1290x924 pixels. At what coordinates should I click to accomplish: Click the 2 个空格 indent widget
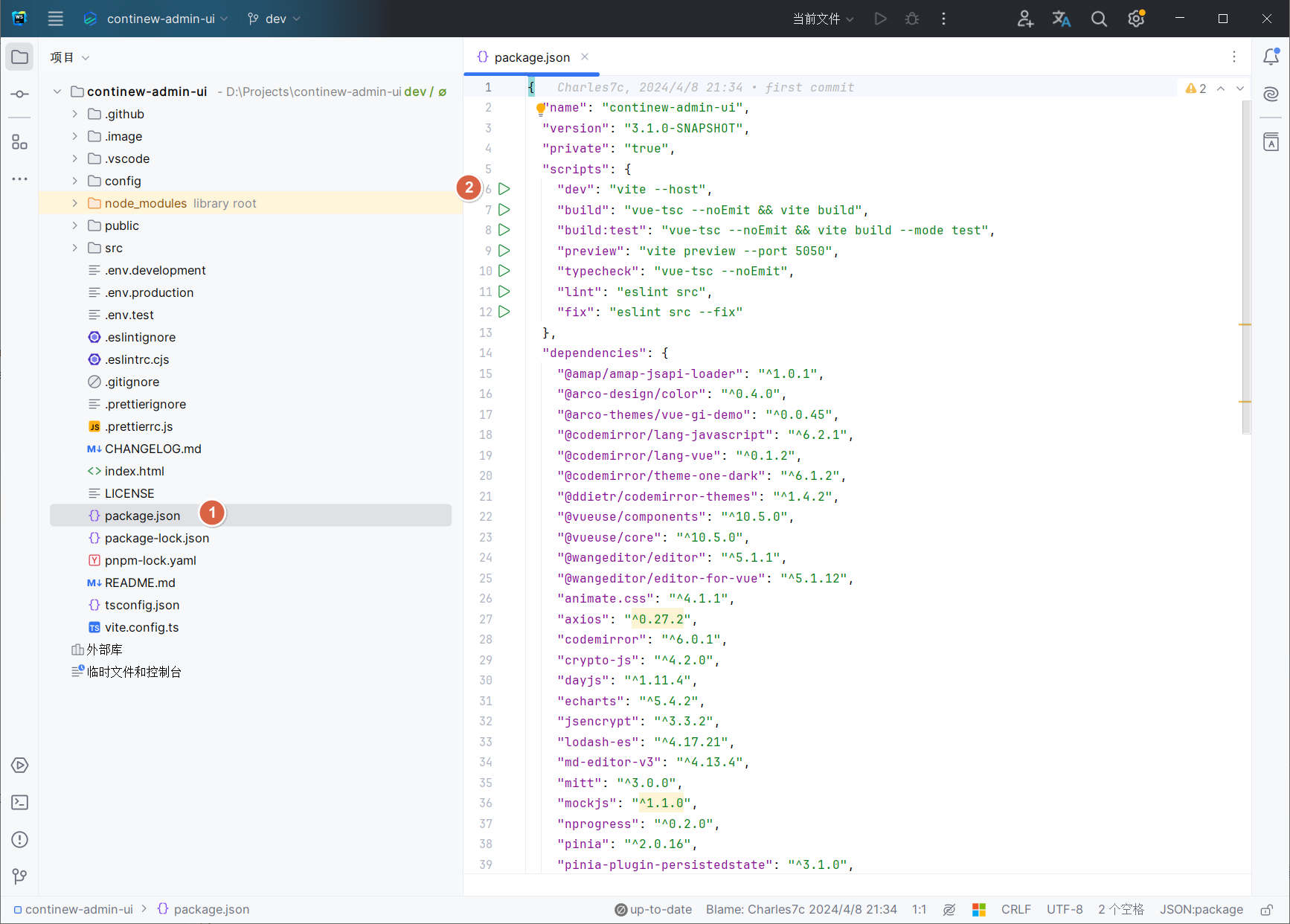point(1121,910)
